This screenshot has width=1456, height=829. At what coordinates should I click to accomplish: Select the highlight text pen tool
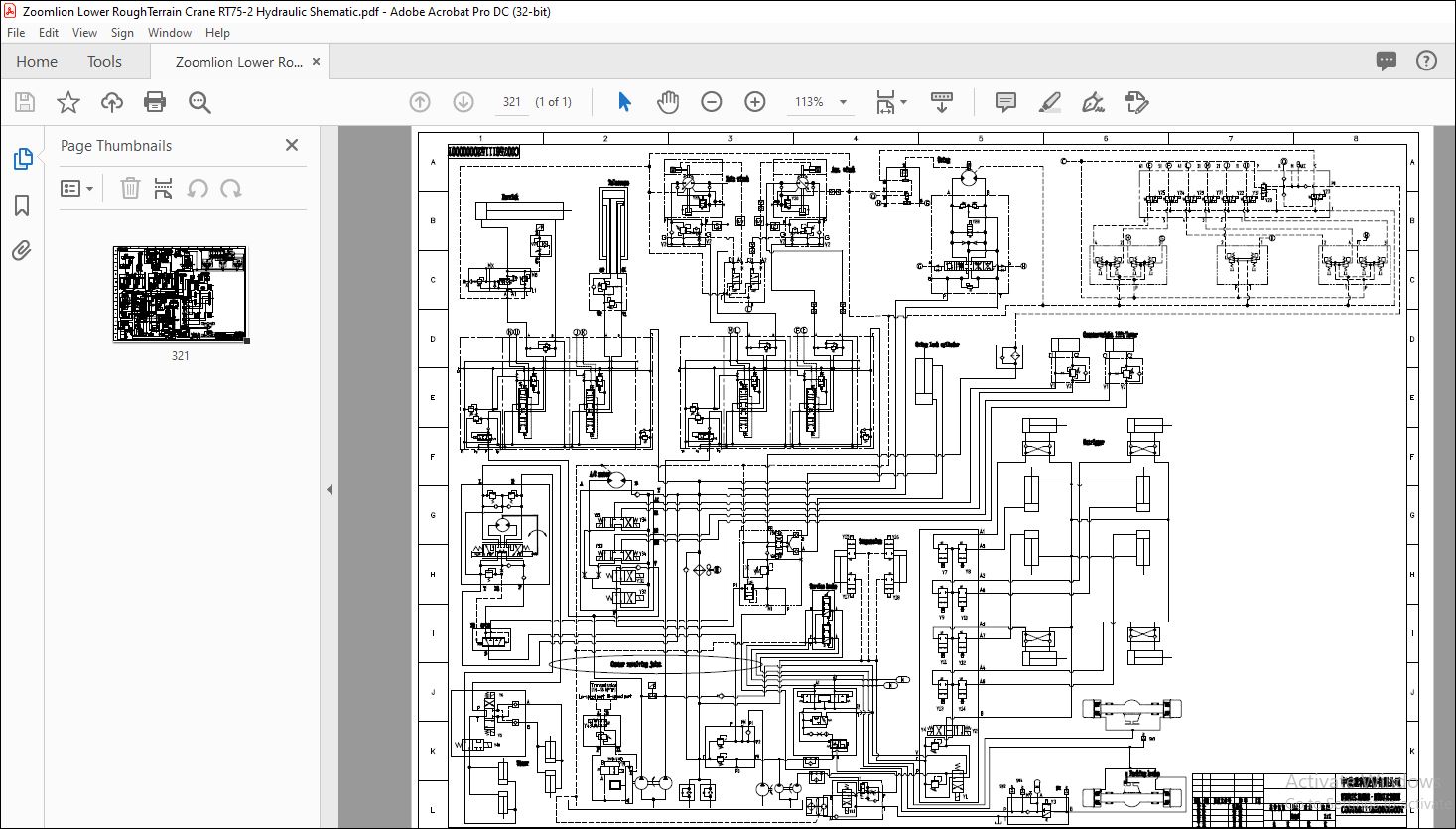tap(1049, 102)
